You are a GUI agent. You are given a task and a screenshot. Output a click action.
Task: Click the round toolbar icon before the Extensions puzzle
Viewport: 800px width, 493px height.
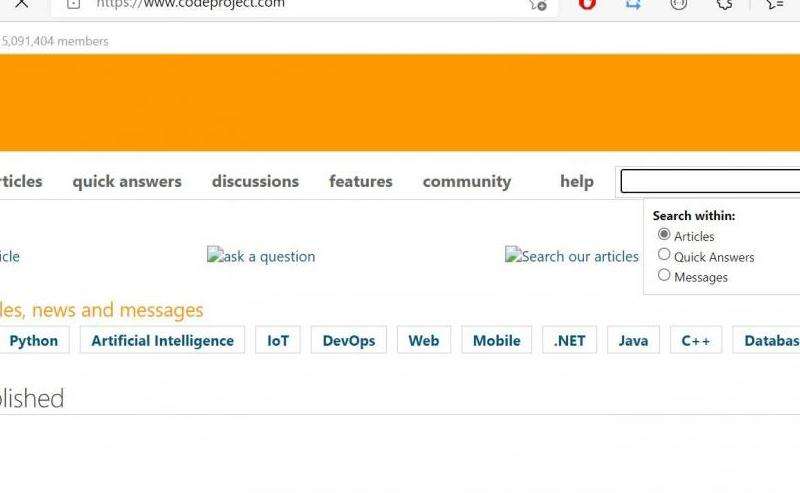(679, 4)
